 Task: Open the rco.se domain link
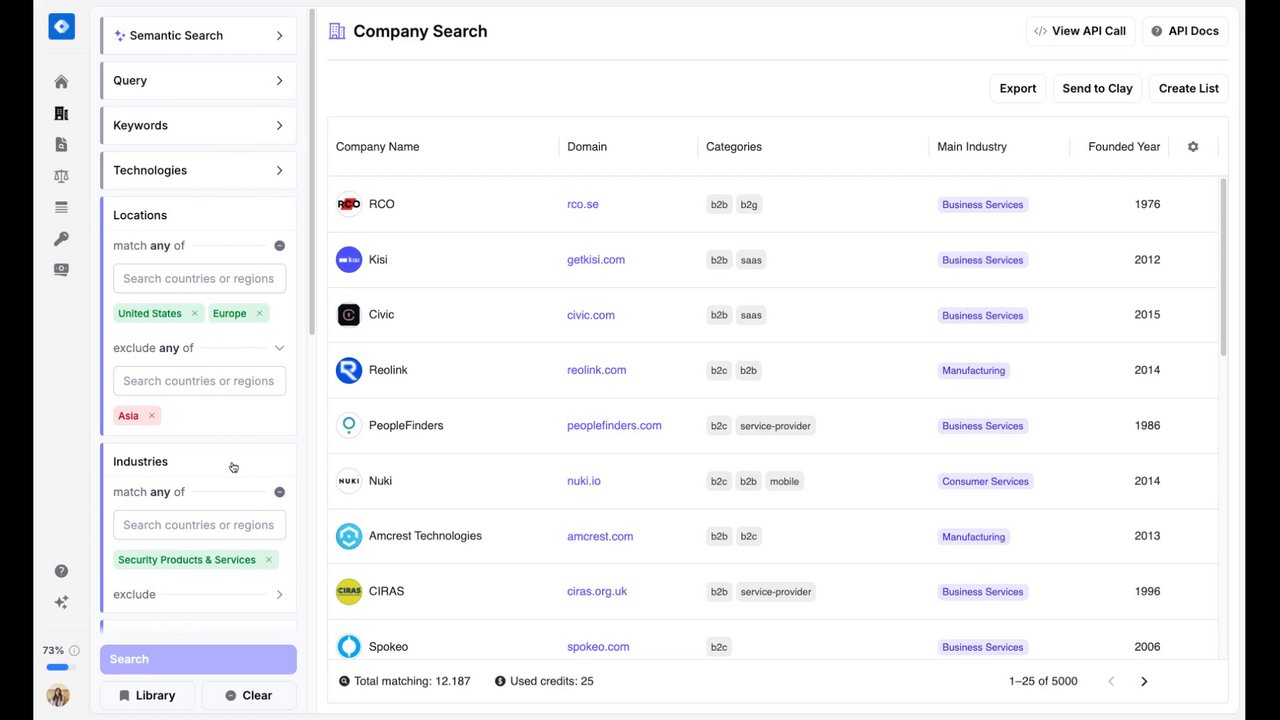(x=582, y=204)
